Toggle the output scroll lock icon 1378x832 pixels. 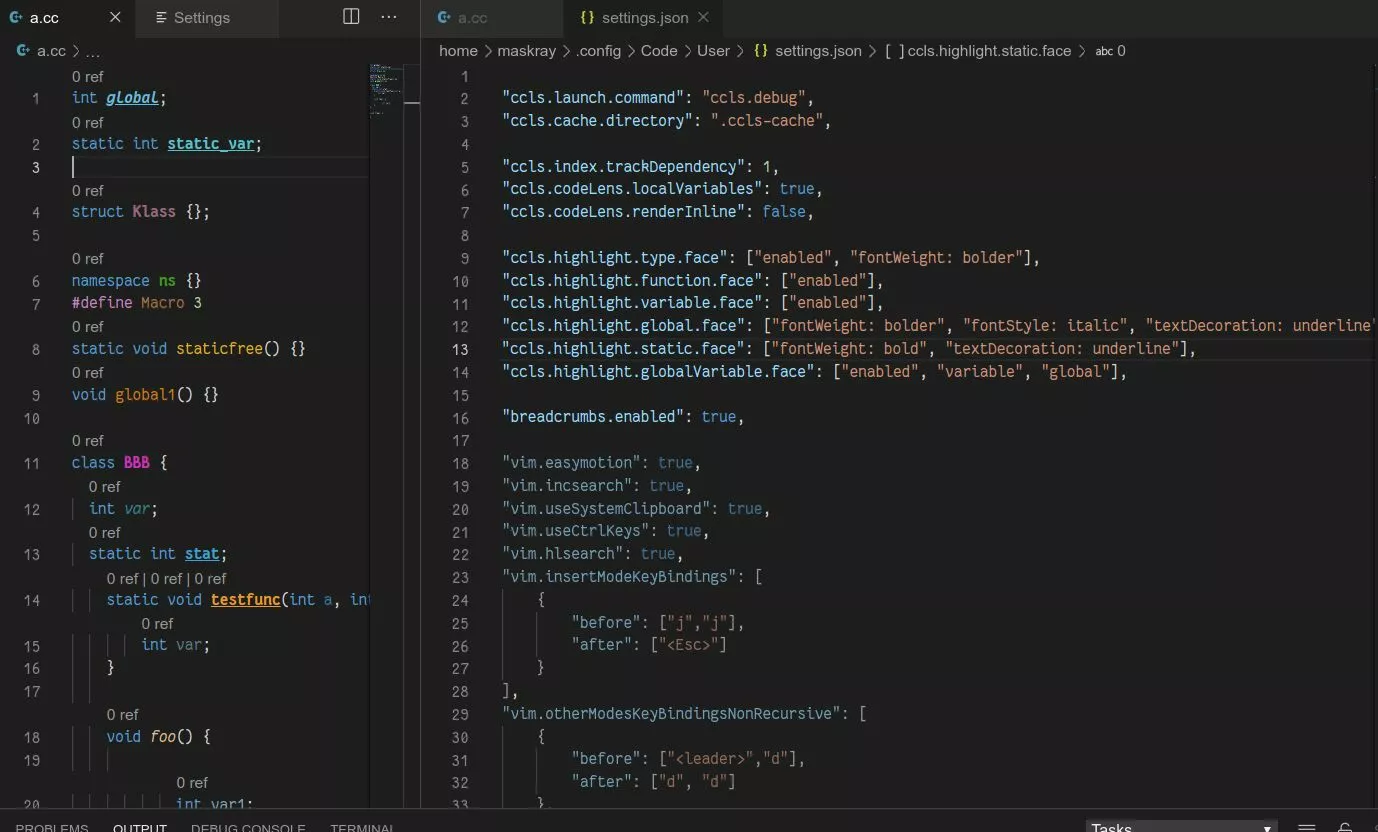point(1345,827)
